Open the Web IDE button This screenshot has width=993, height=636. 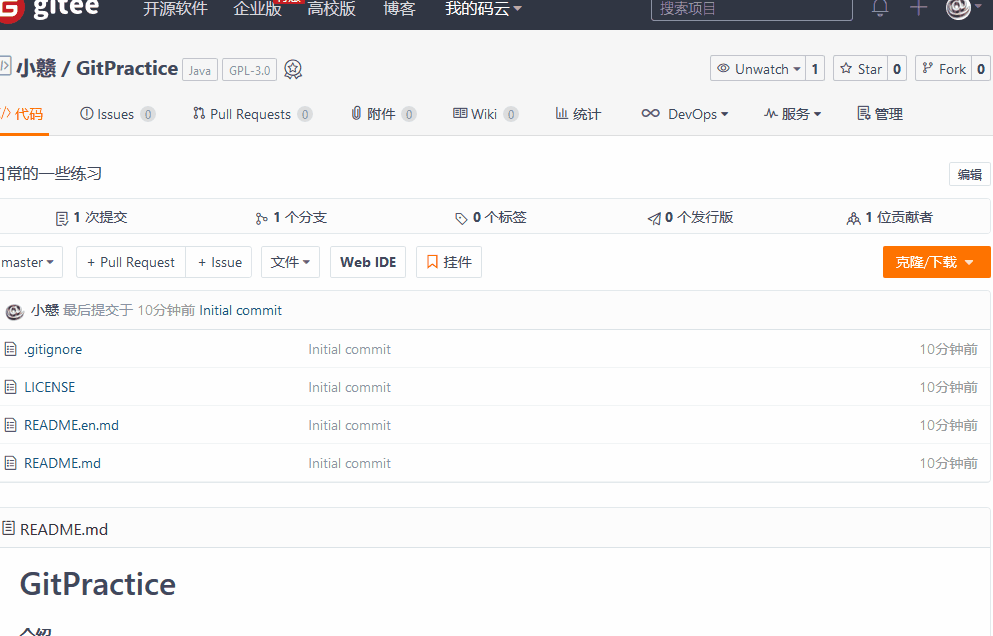coord(368,262)
